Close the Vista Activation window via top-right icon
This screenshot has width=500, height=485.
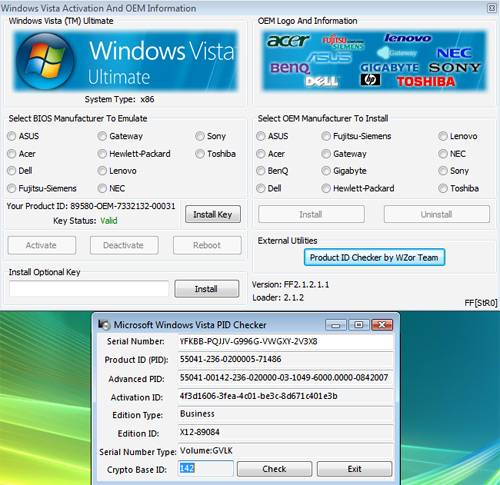click(492, 8)
